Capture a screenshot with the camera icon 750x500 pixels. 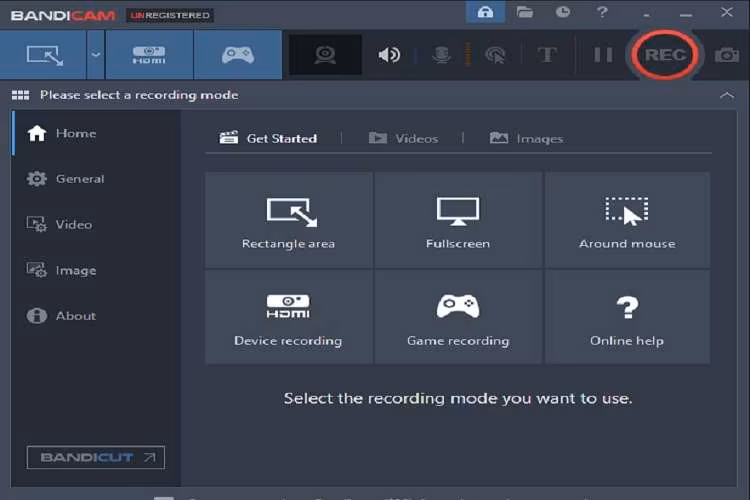pos(727,55)
